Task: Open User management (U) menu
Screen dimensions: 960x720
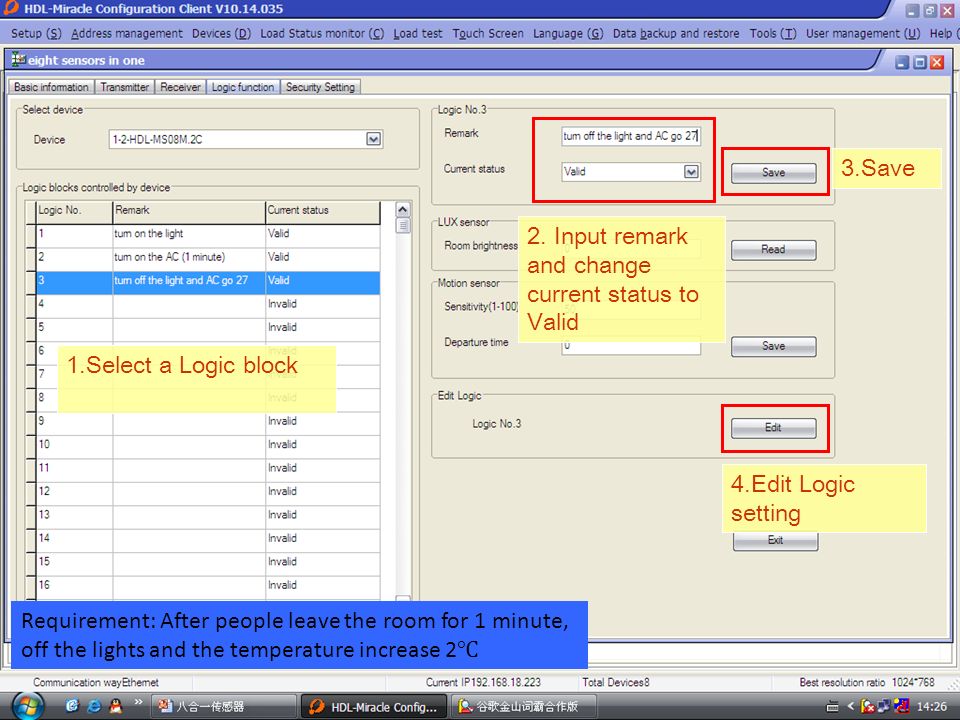Action: point(863,33)
